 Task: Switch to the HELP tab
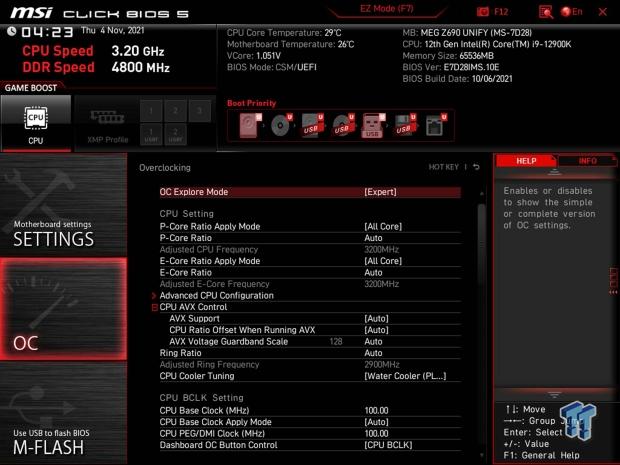click(x=526, y=161)
